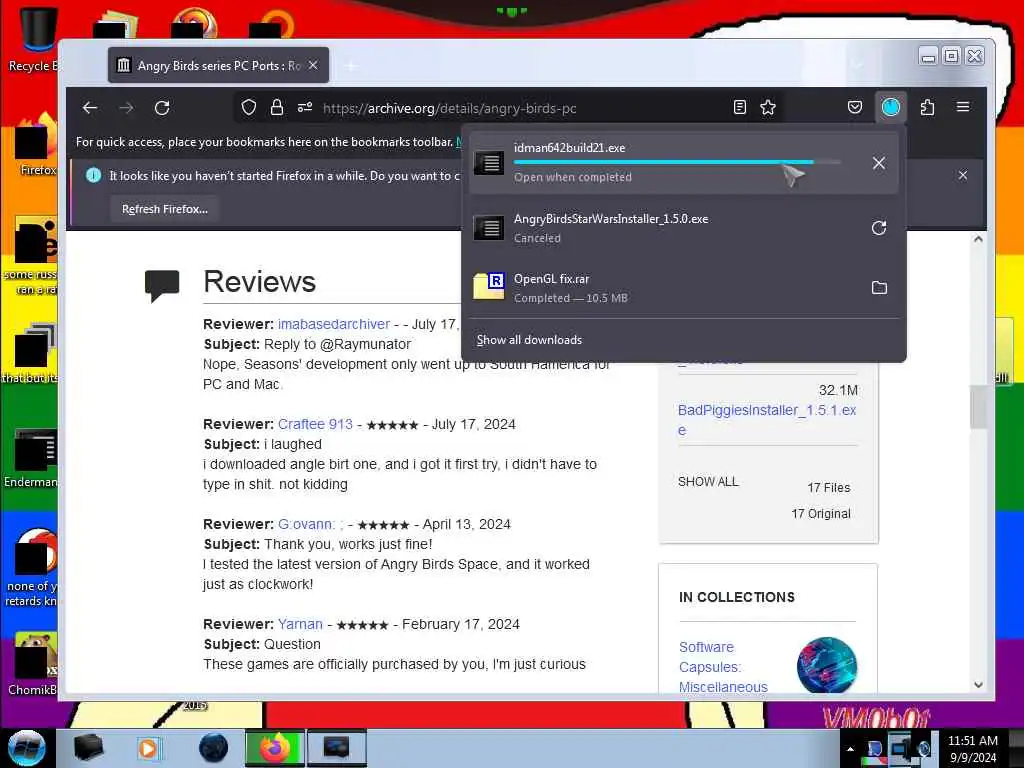Open the Firefox desktop shortcut
Screen dimensions: 1024x768
pyautogui.click(x=36, y=145)
